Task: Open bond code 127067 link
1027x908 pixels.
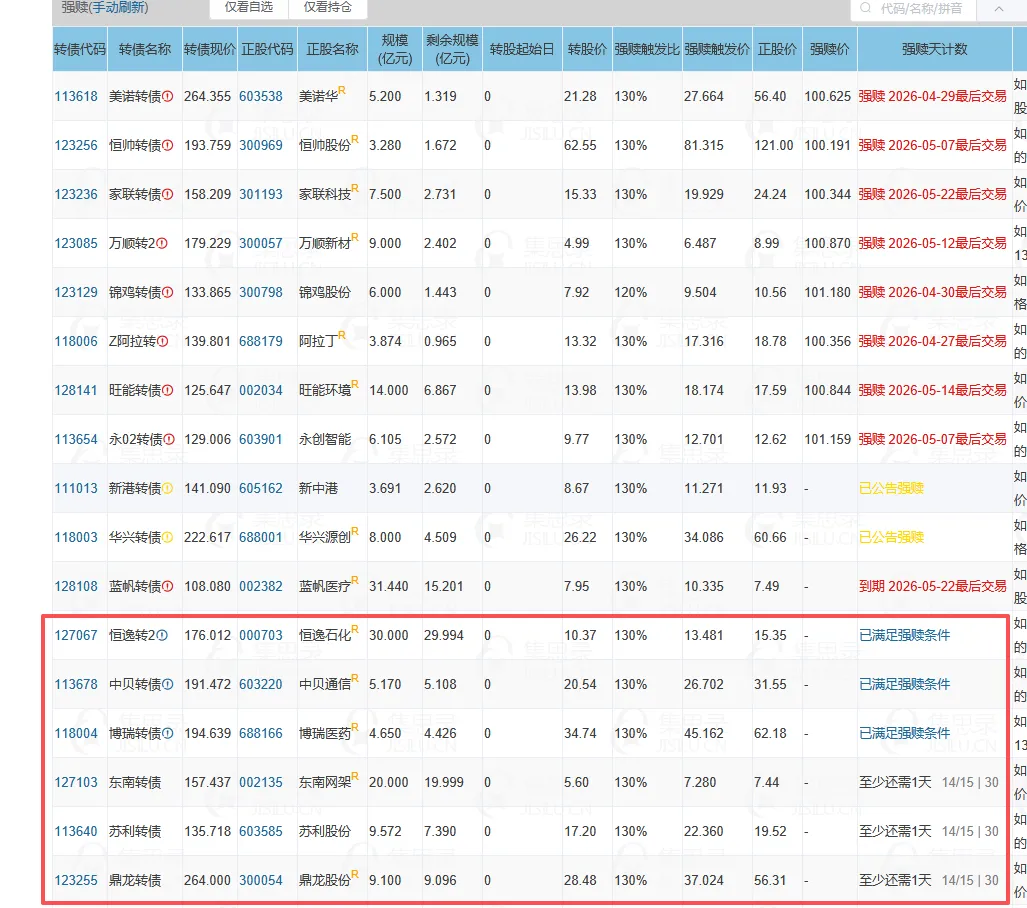Action: (76, 635)
